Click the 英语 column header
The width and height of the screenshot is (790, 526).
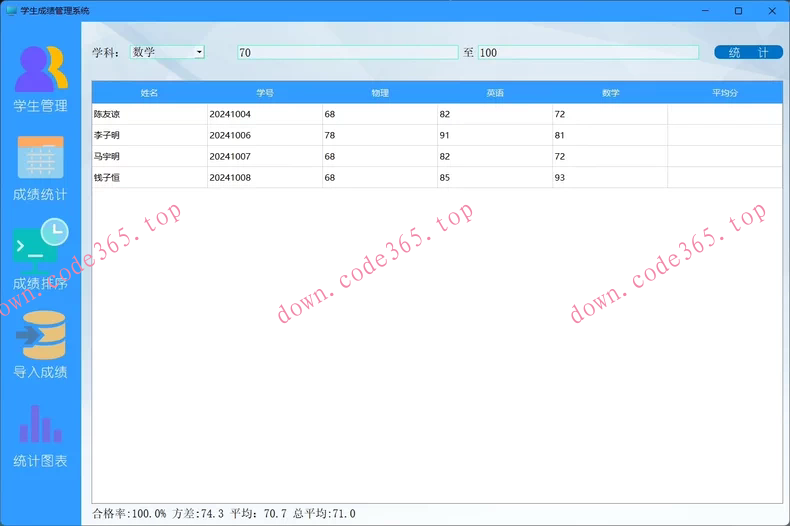coord(495,93)
